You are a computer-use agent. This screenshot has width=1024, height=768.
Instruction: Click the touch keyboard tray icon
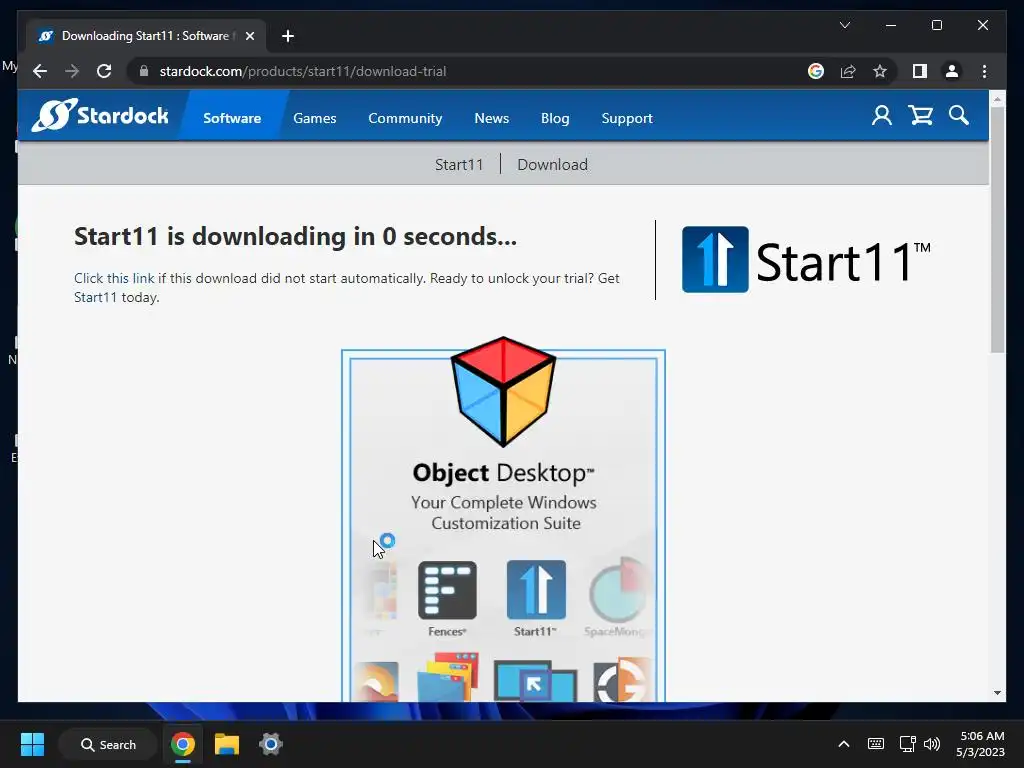coord(876,744)
